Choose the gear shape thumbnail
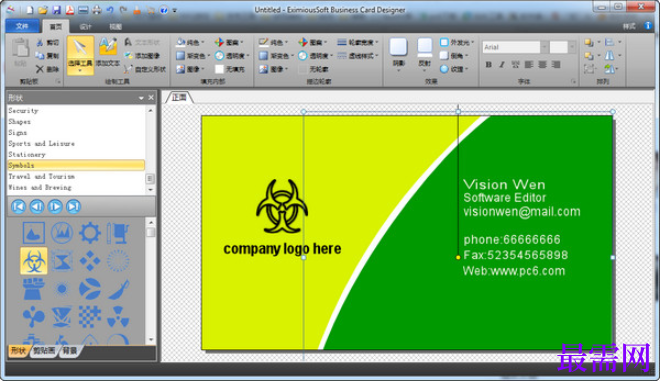Viewport: 669px width, 389px height. 90,233
